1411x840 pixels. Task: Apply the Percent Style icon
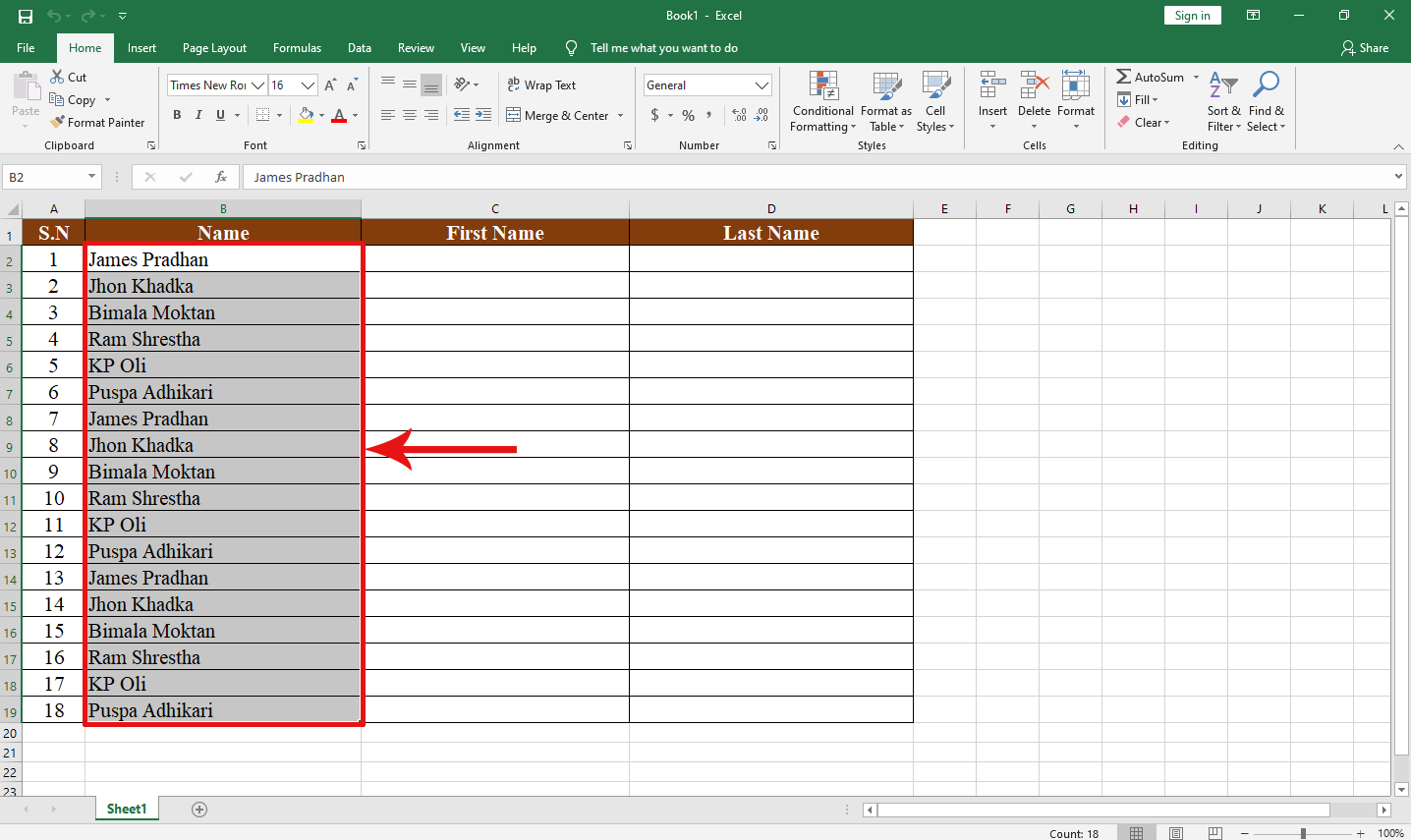[688, 115]
